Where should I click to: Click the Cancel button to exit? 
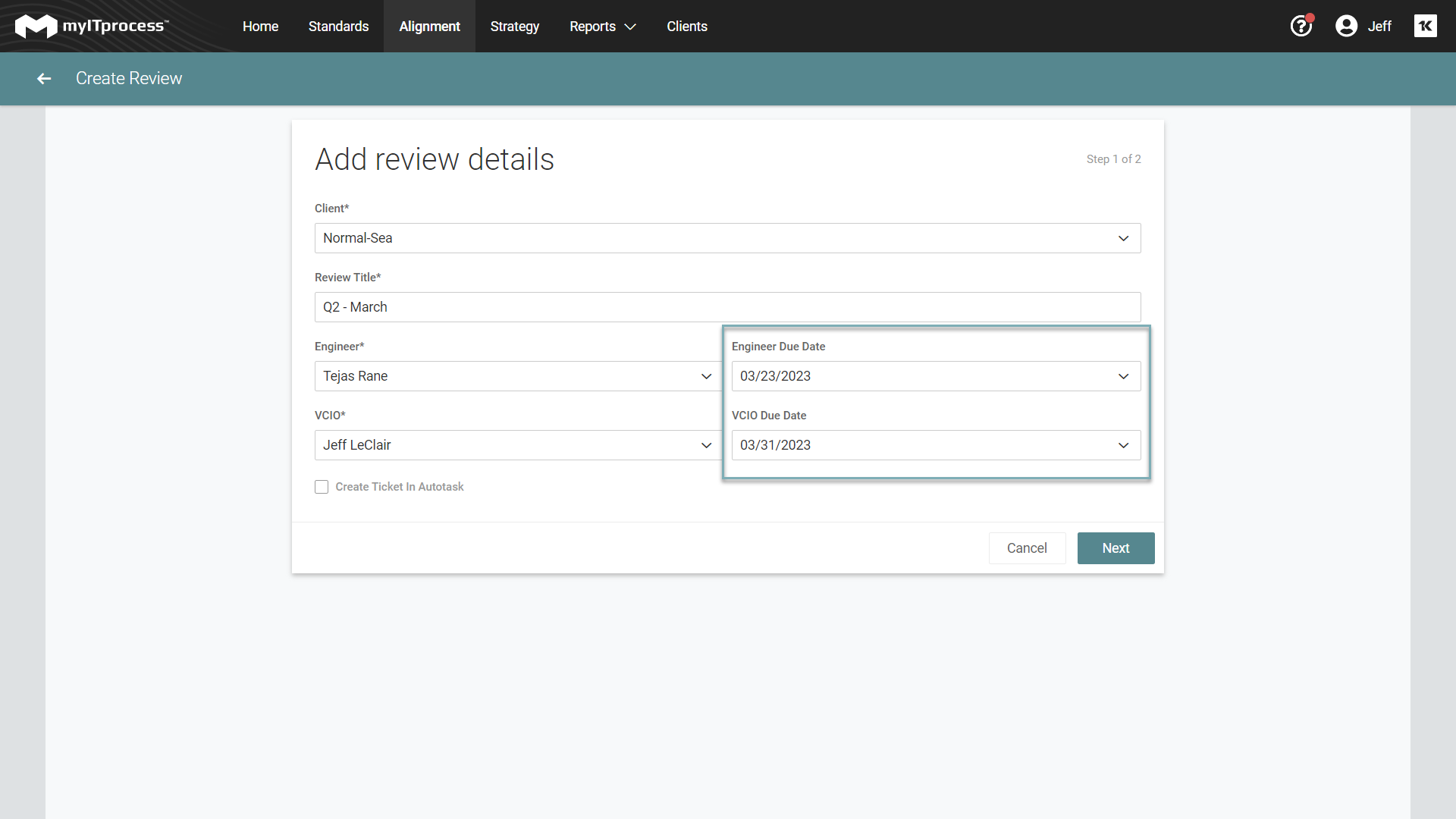[x=1026, y=548]
